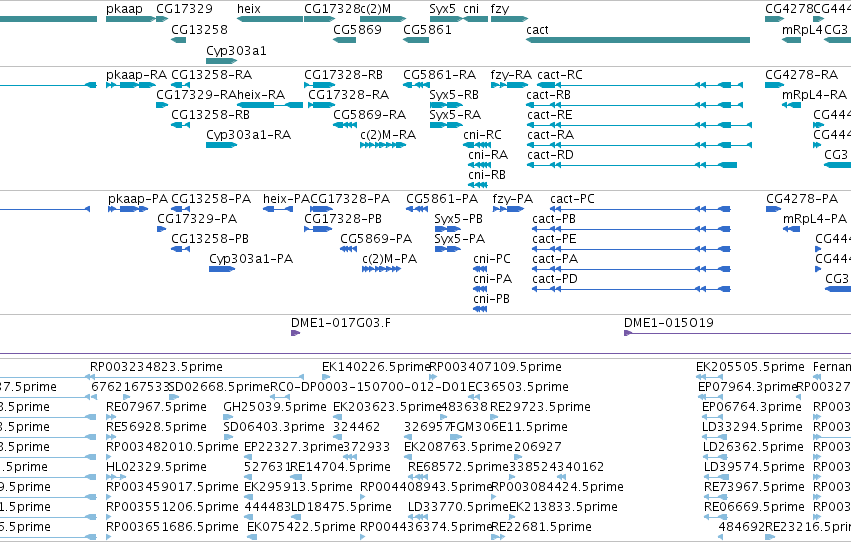Select the CG17329 gene label
This screenshot has width=851, height=542.
[x=185, y=9]
